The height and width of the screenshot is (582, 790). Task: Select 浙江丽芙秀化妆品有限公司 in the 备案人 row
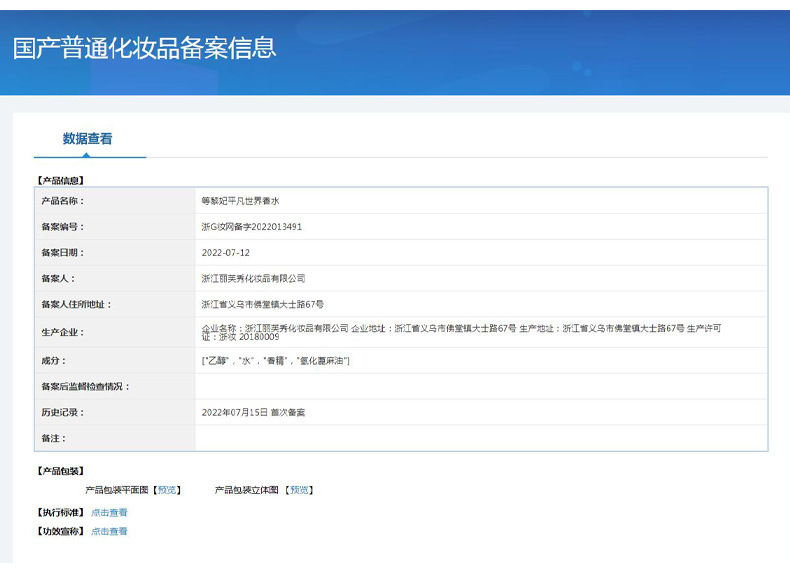click(x=253, y=279)
